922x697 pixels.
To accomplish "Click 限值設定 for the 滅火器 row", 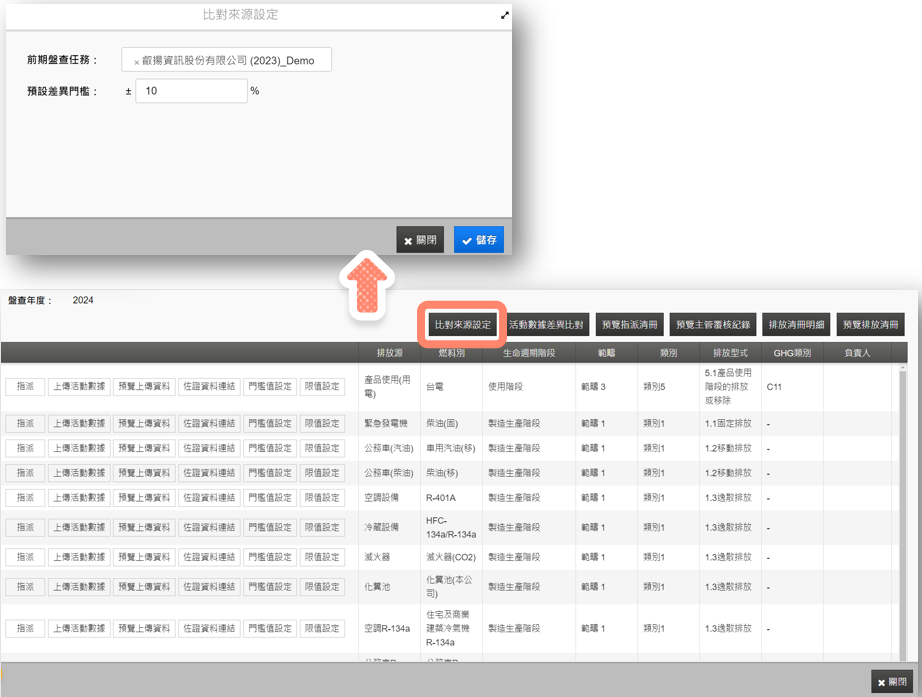I will click(x=322, y=557).
